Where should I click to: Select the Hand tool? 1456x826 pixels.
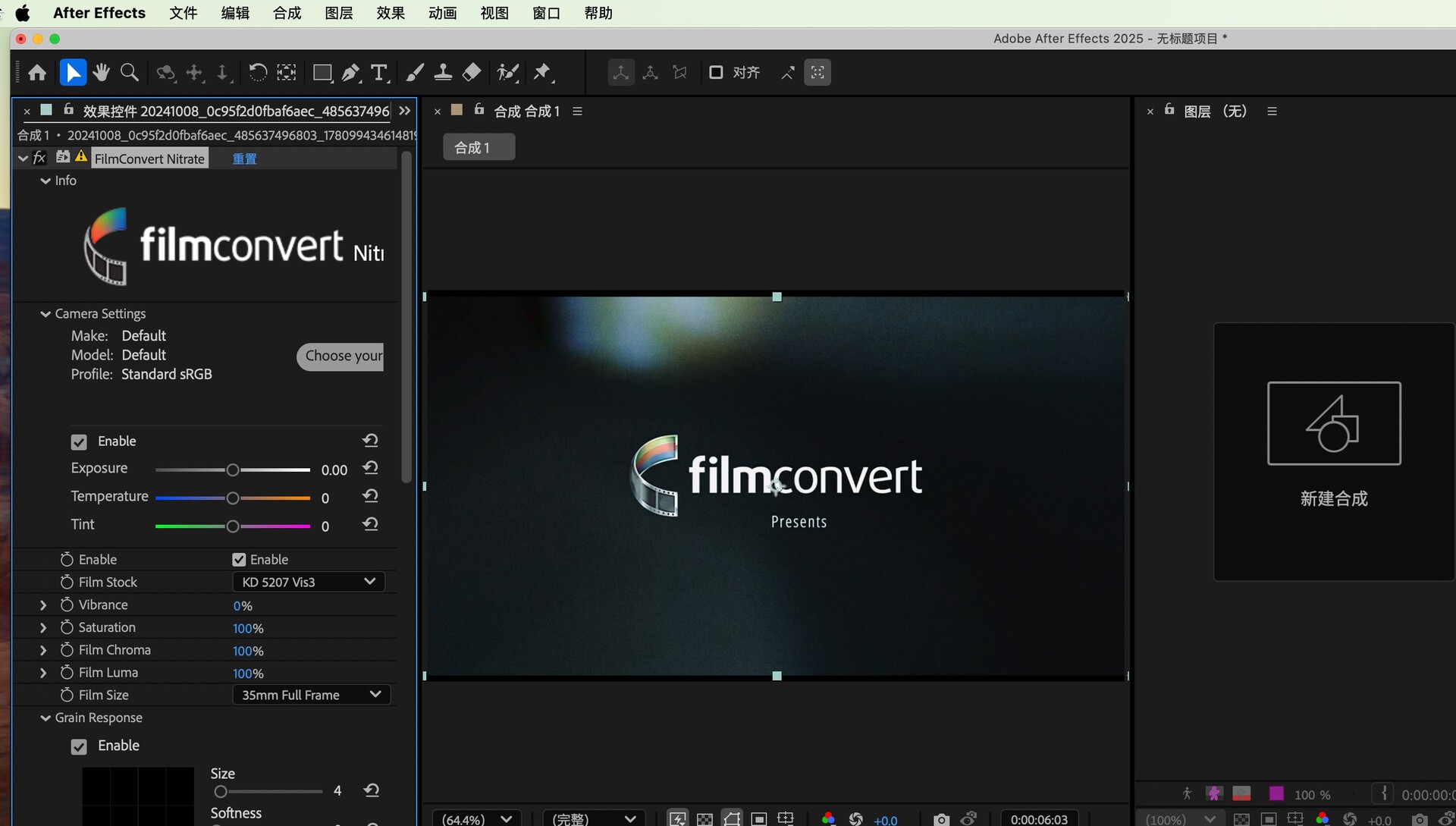[101, 73]
